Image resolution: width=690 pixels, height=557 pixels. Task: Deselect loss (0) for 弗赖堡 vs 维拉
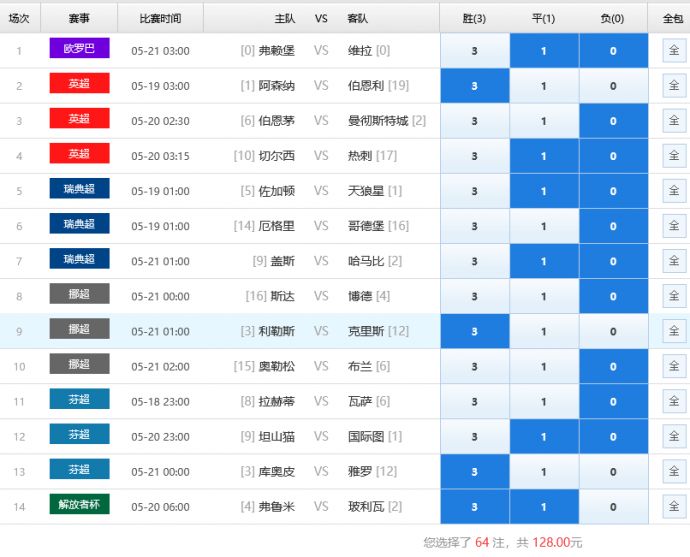coord(613,51)
